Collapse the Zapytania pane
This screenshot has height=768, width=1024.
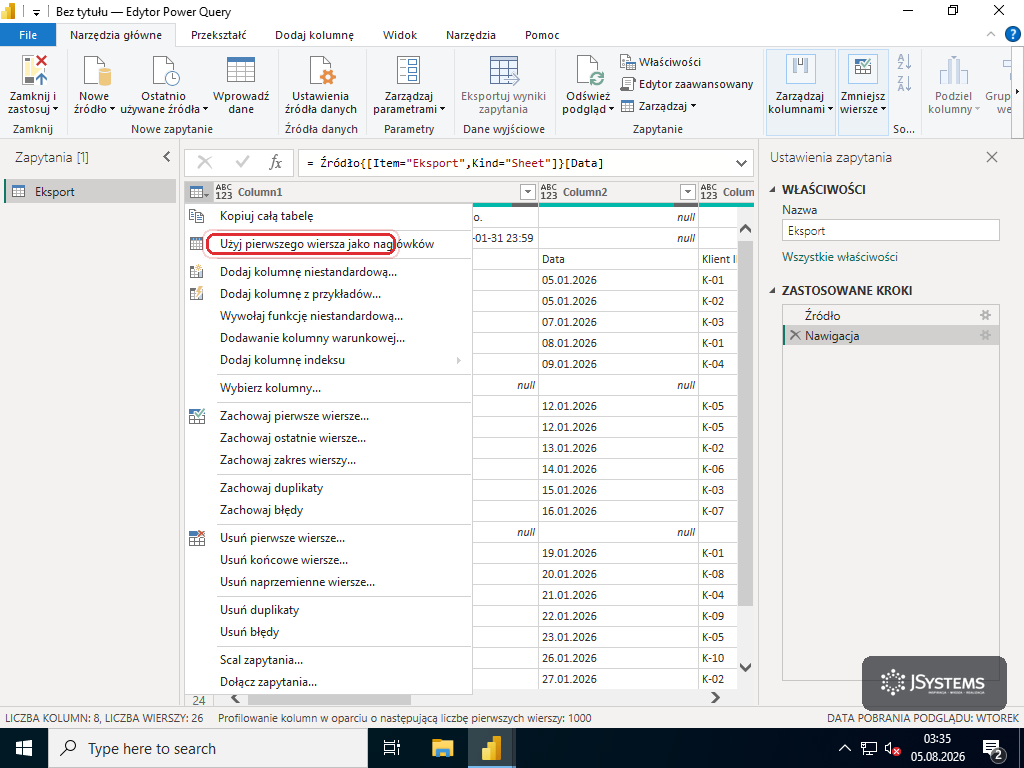167,157
